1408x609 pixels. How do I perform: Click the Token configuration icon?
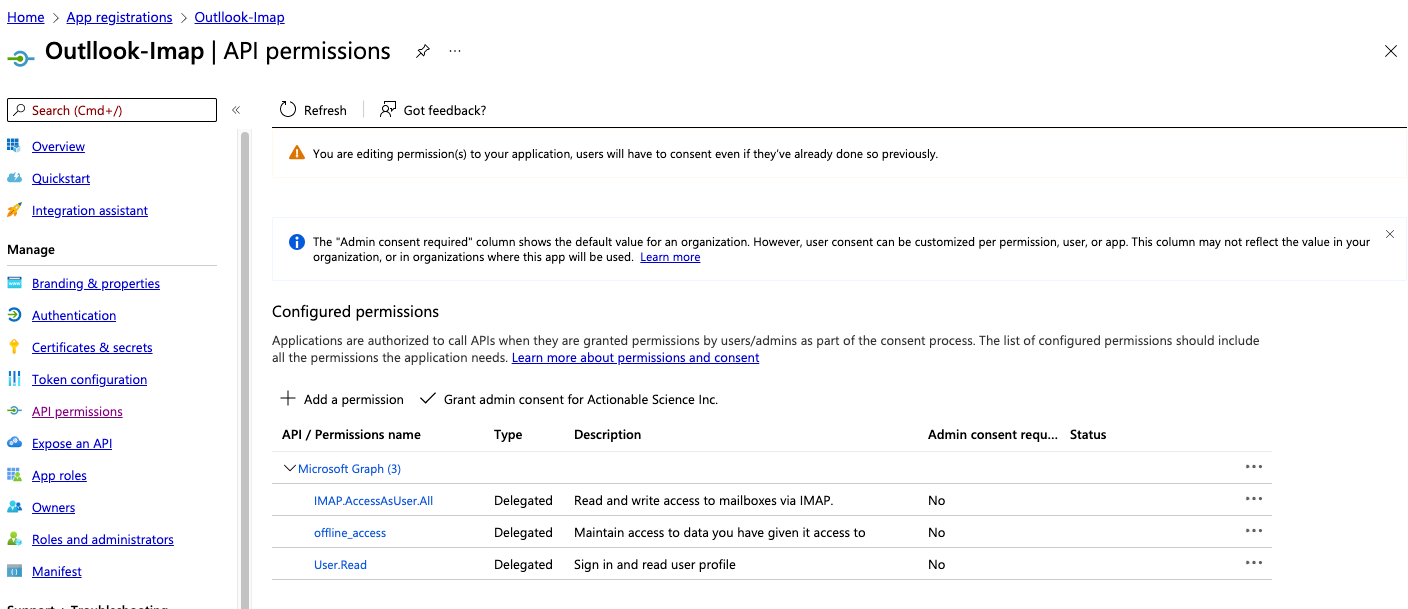click(14, 379)
